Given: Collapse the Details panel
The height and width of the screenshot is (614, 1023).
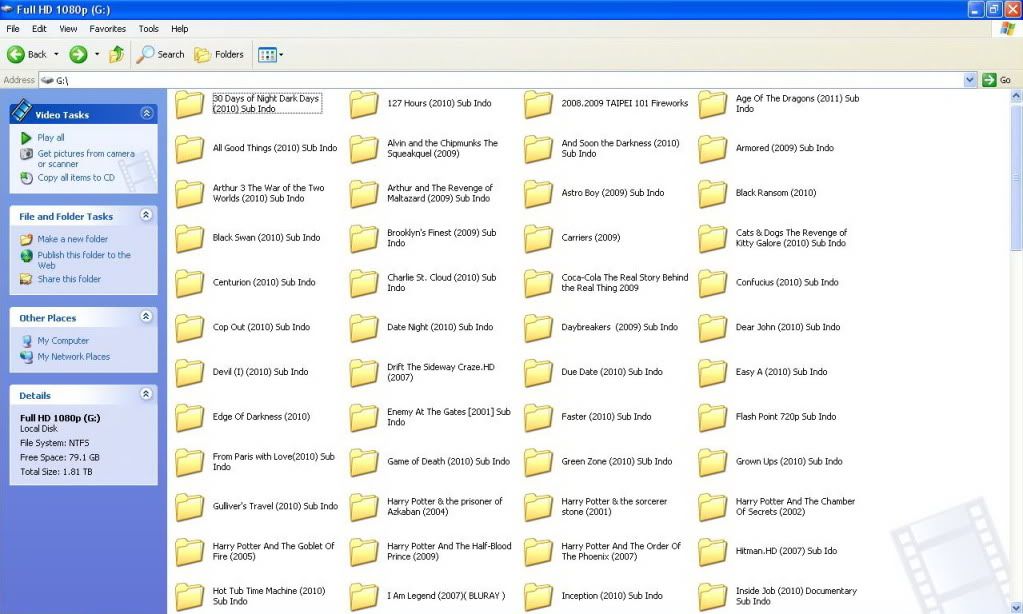Looking at the screenshot, I should tap(146, 393).
